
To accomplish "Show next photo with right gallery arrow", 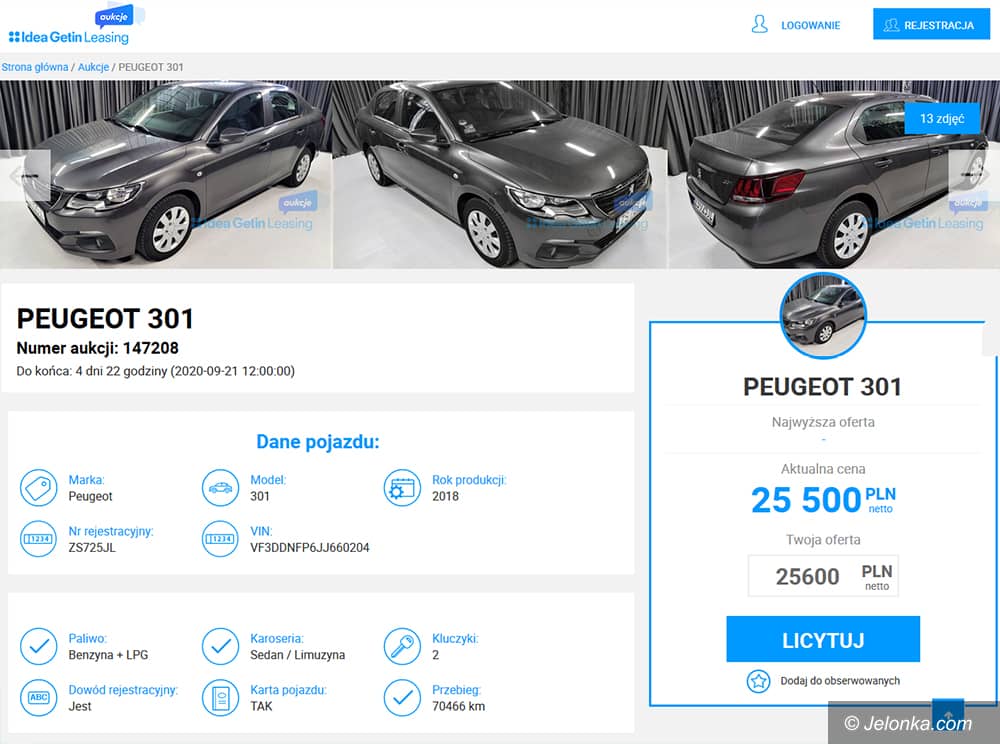I will coord(971,172).
